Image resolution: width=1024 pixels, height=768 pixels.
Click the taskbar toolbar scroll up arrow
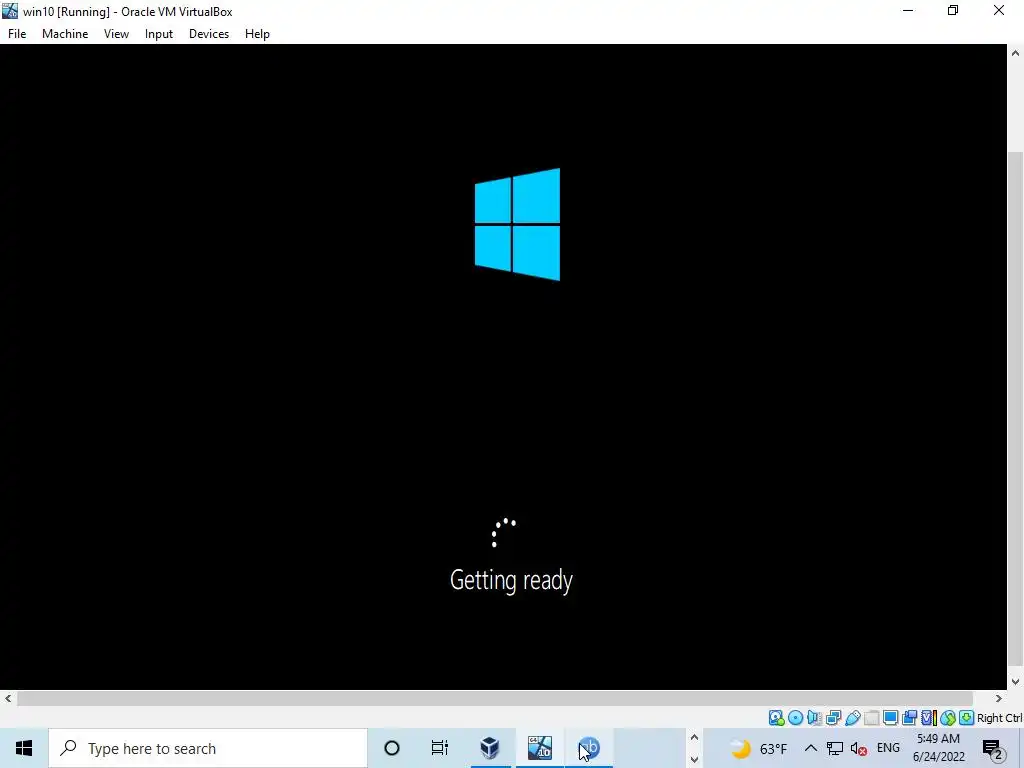pos(694,738)
